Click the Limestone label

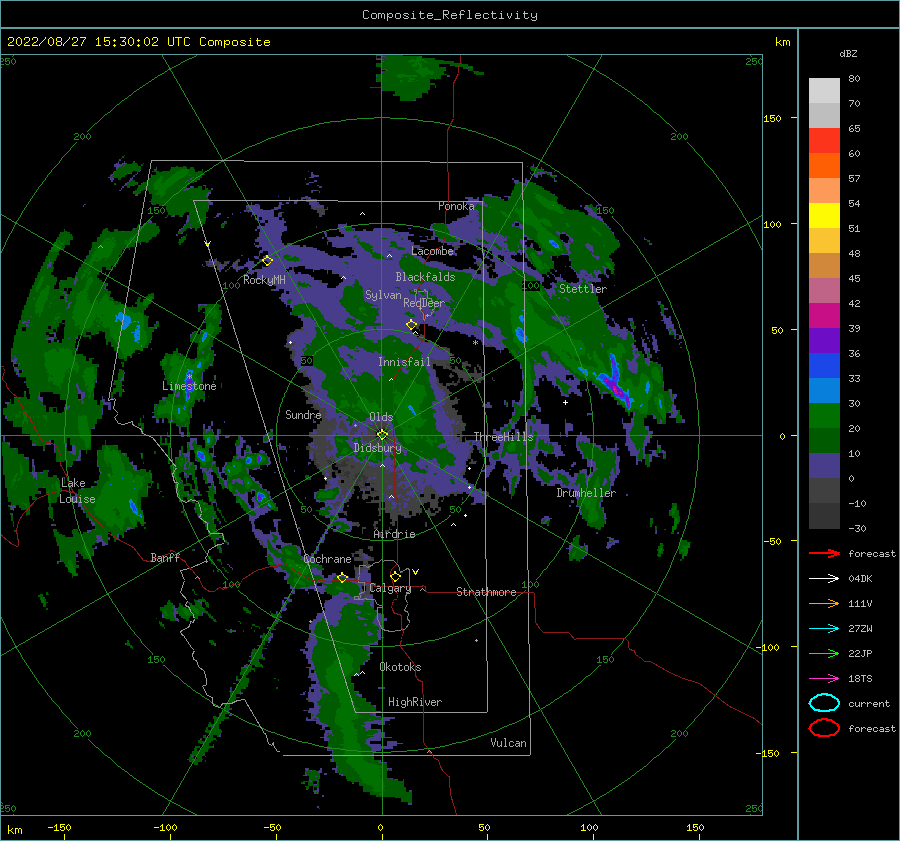189,386
